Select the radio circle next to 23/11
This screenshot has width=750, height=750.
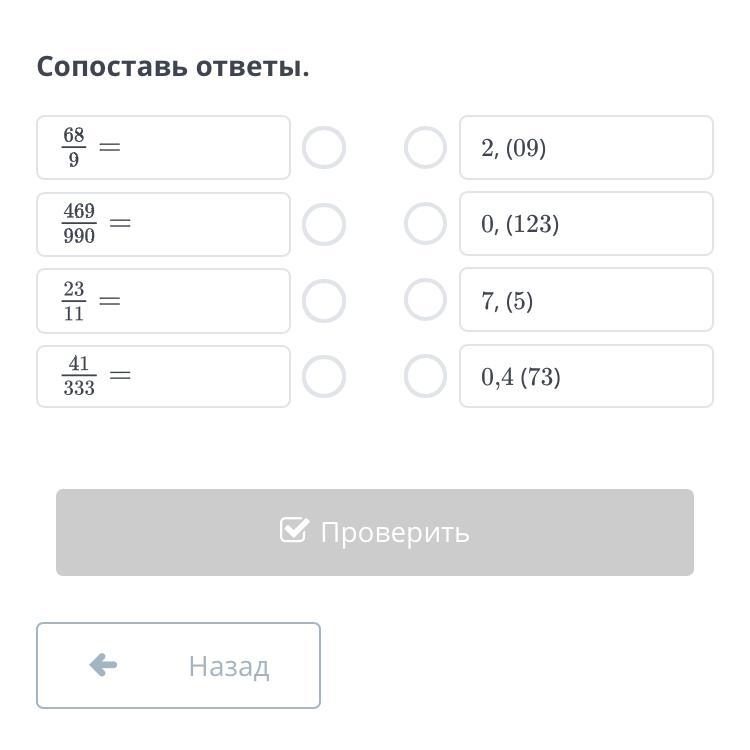tap(324, 301)
